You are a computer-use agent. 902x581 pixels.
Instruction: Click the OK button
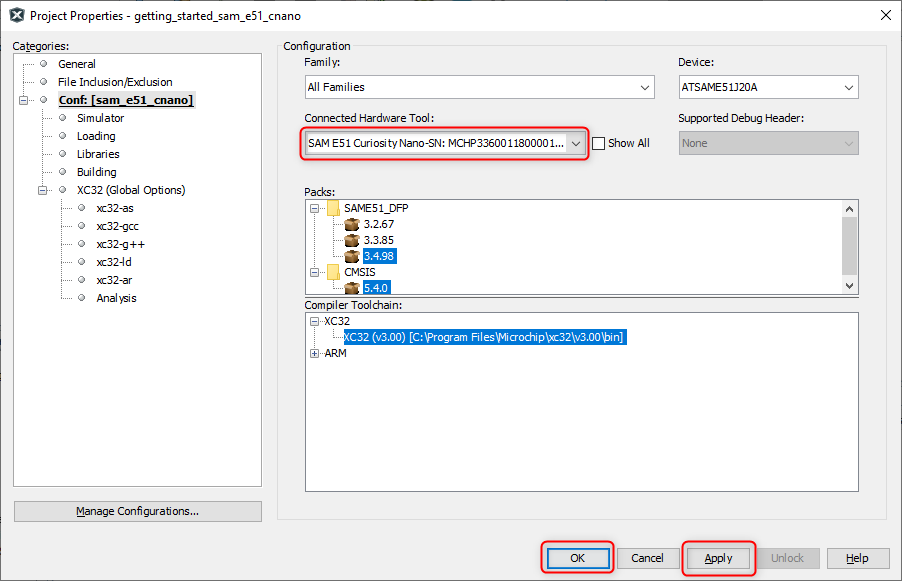click(x=577, y=558)
